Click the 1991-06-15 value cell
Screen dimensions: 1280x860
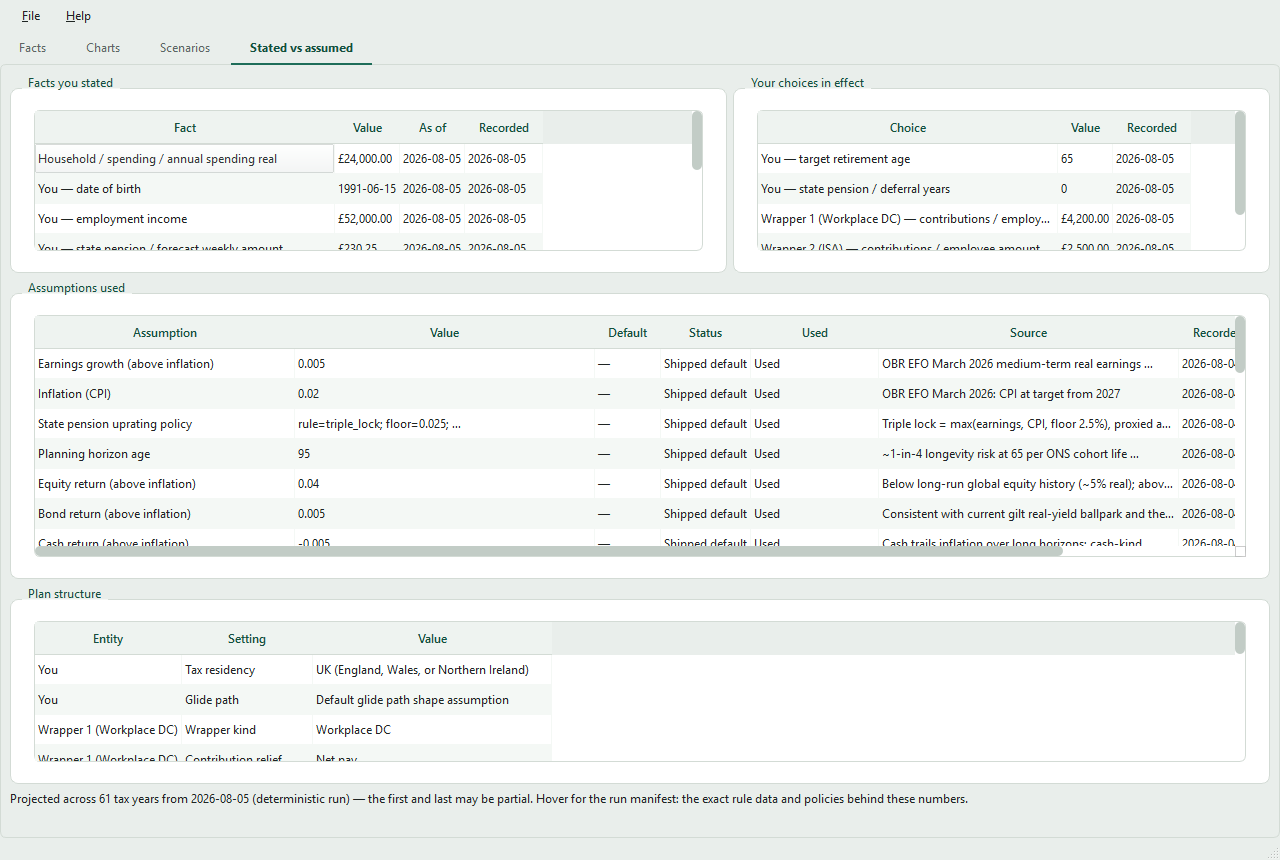(x=366, y=189)
